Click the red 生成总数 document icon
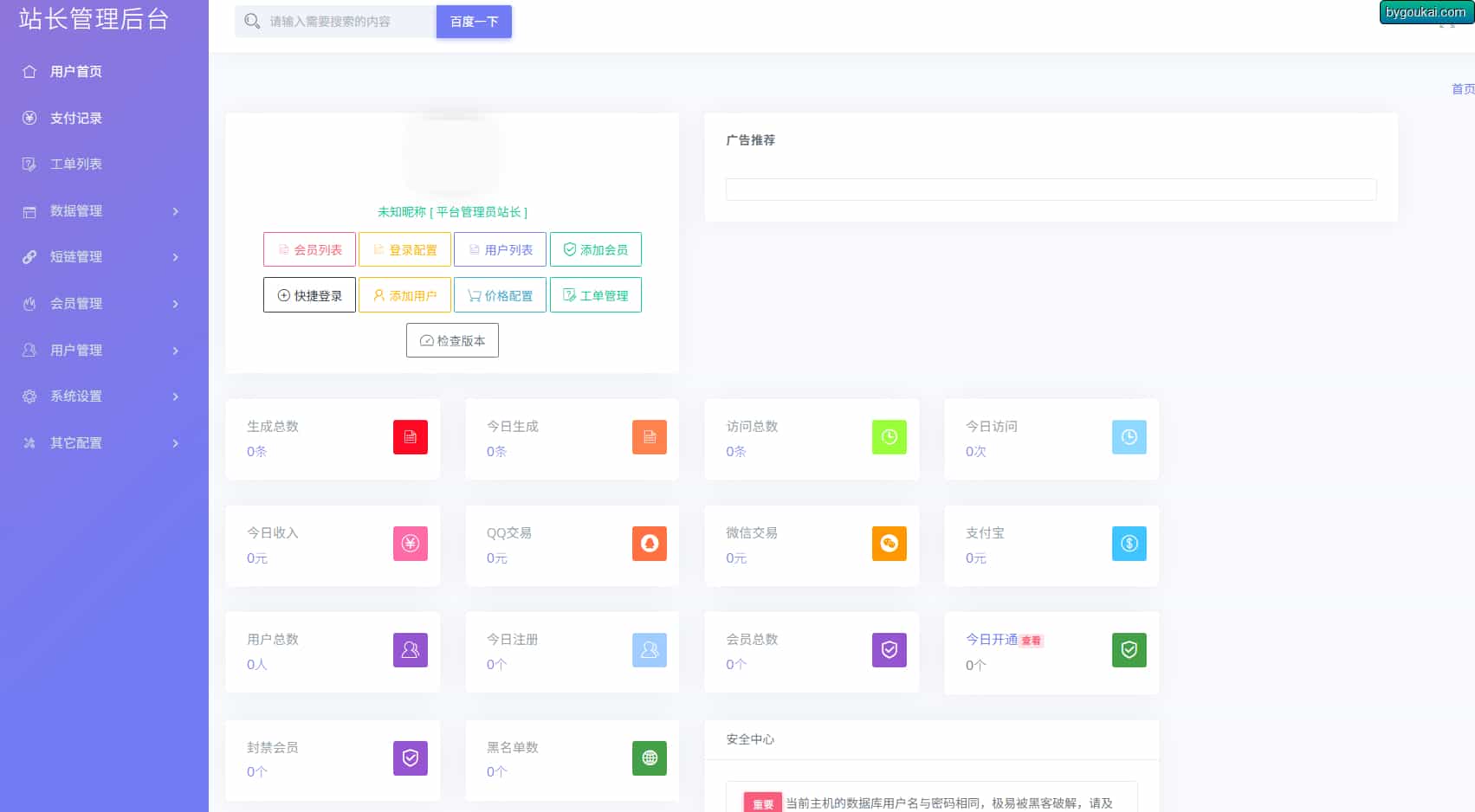Screen dimensions: 1475x812 [410, 437]
